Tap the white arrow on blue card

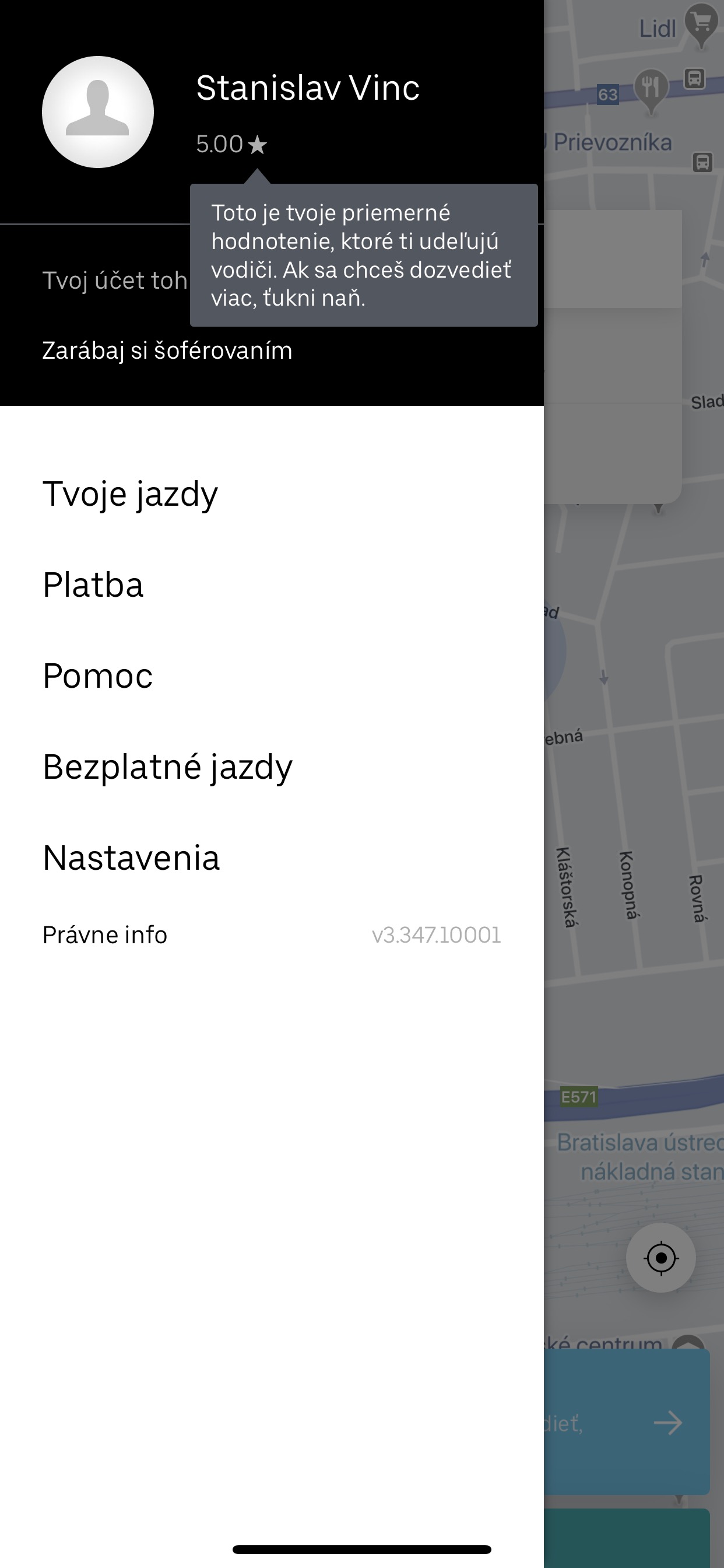[667, 1423]
